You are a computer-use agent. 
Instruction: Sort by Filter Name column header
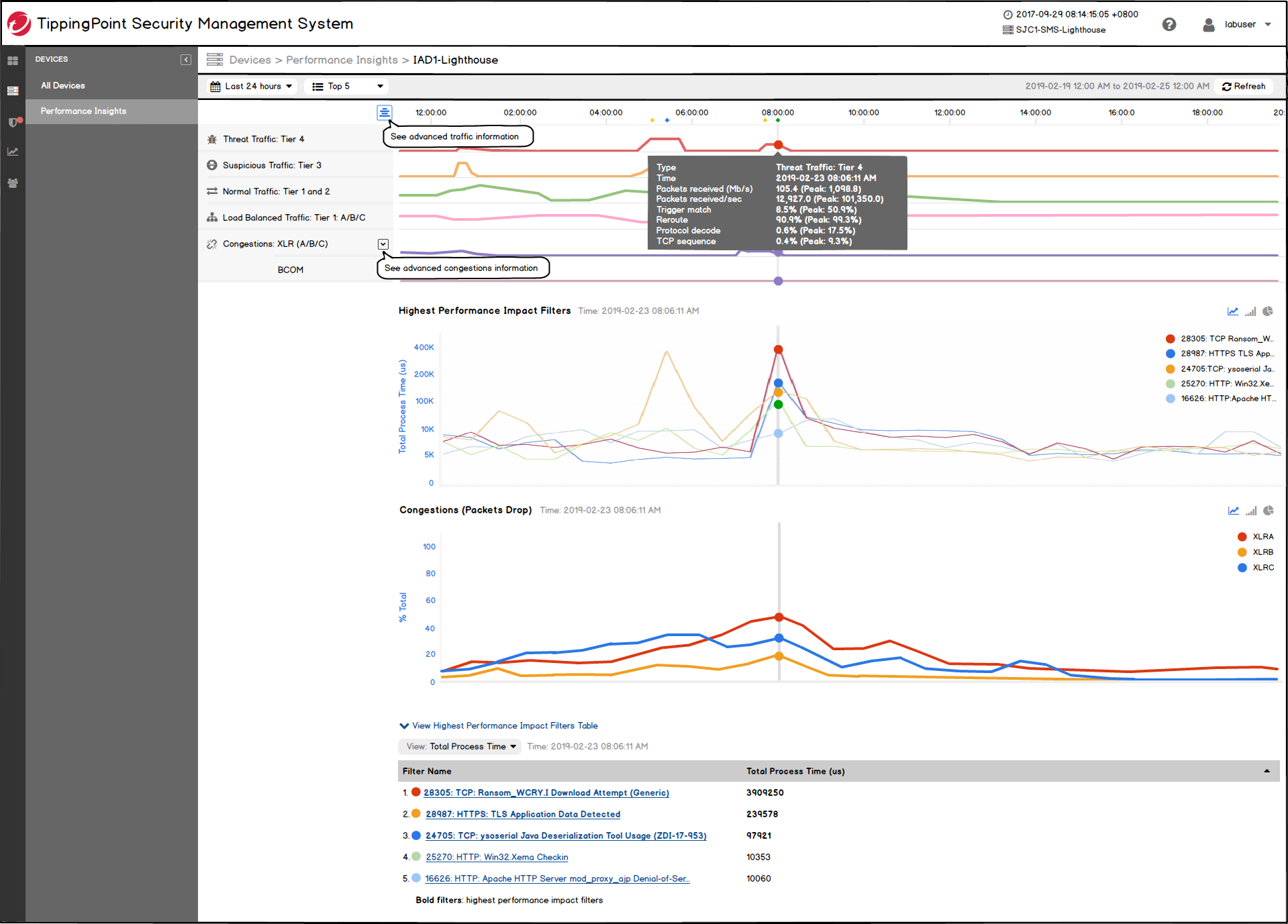coord(427,771)
